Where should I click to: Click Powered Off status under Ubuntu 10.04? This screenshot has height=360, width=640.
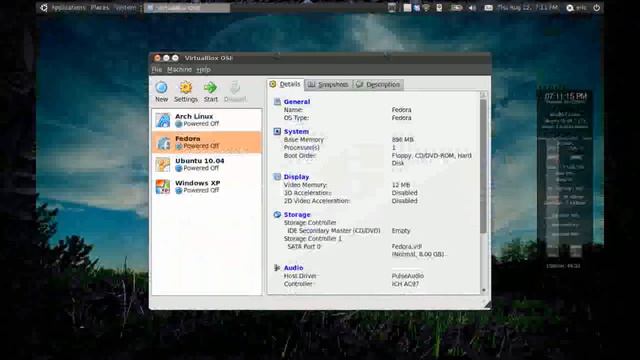tap(198, 168)
